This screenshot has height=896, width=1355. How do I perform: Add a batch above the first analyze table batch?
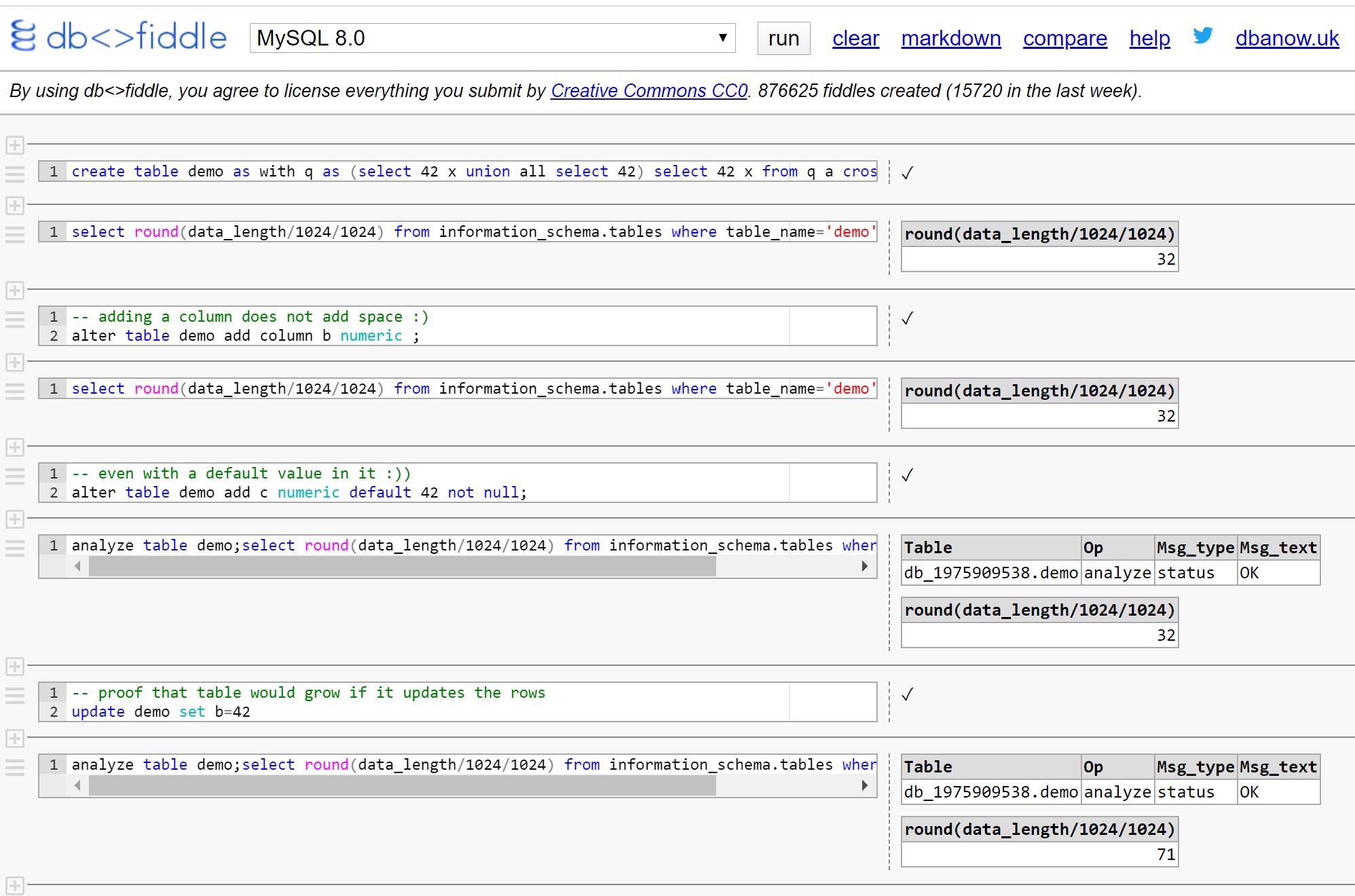coord(15,519)
